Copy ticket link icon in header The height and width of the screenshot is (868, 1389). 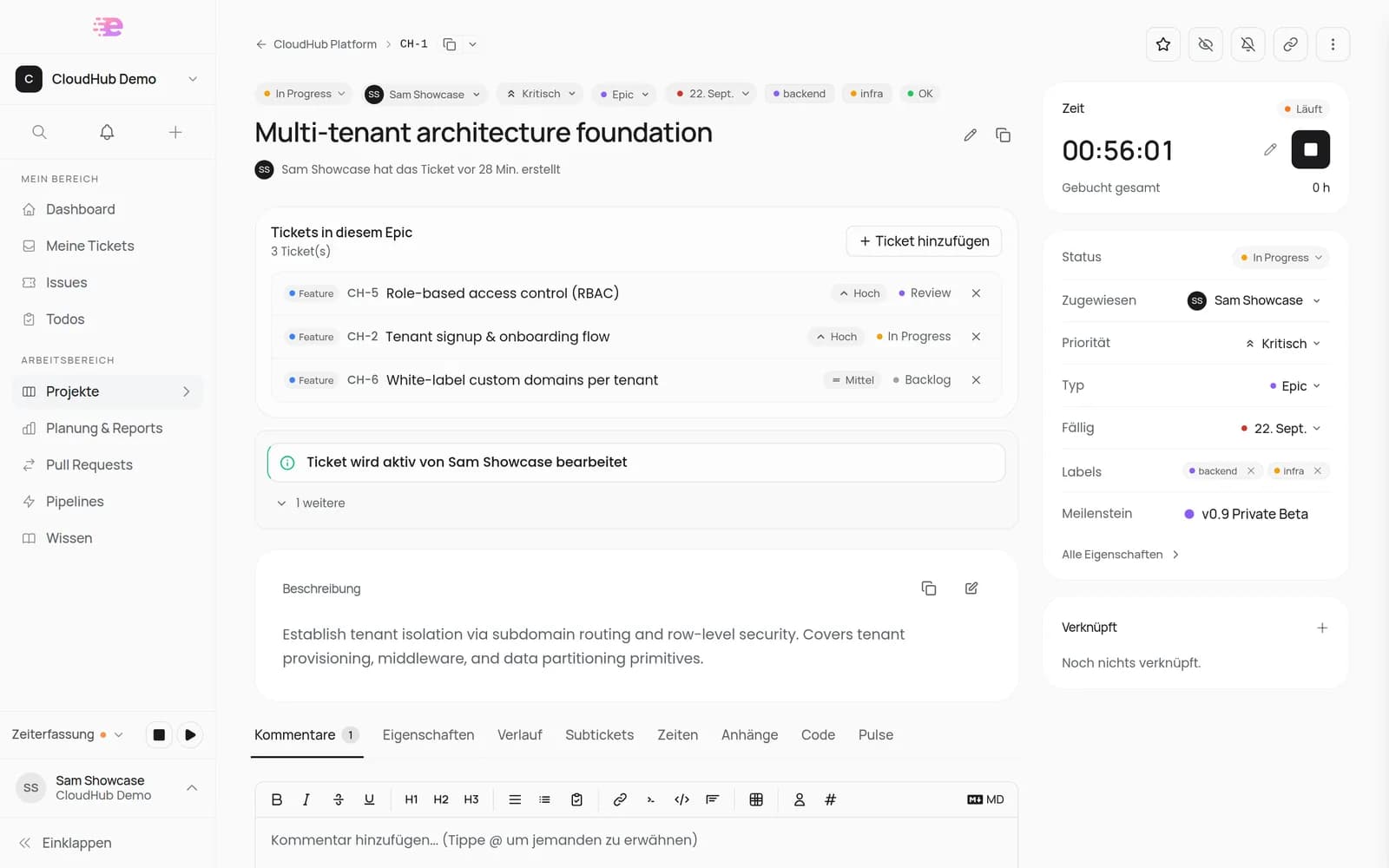1291,44
